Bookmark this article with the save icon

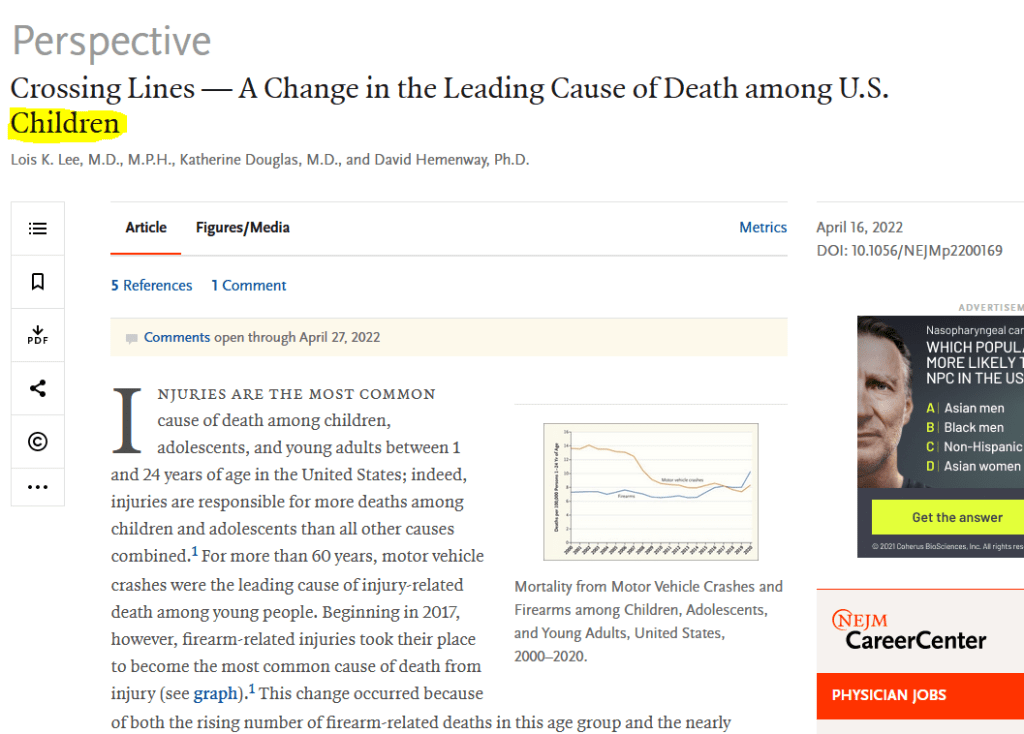click(38, 282)
